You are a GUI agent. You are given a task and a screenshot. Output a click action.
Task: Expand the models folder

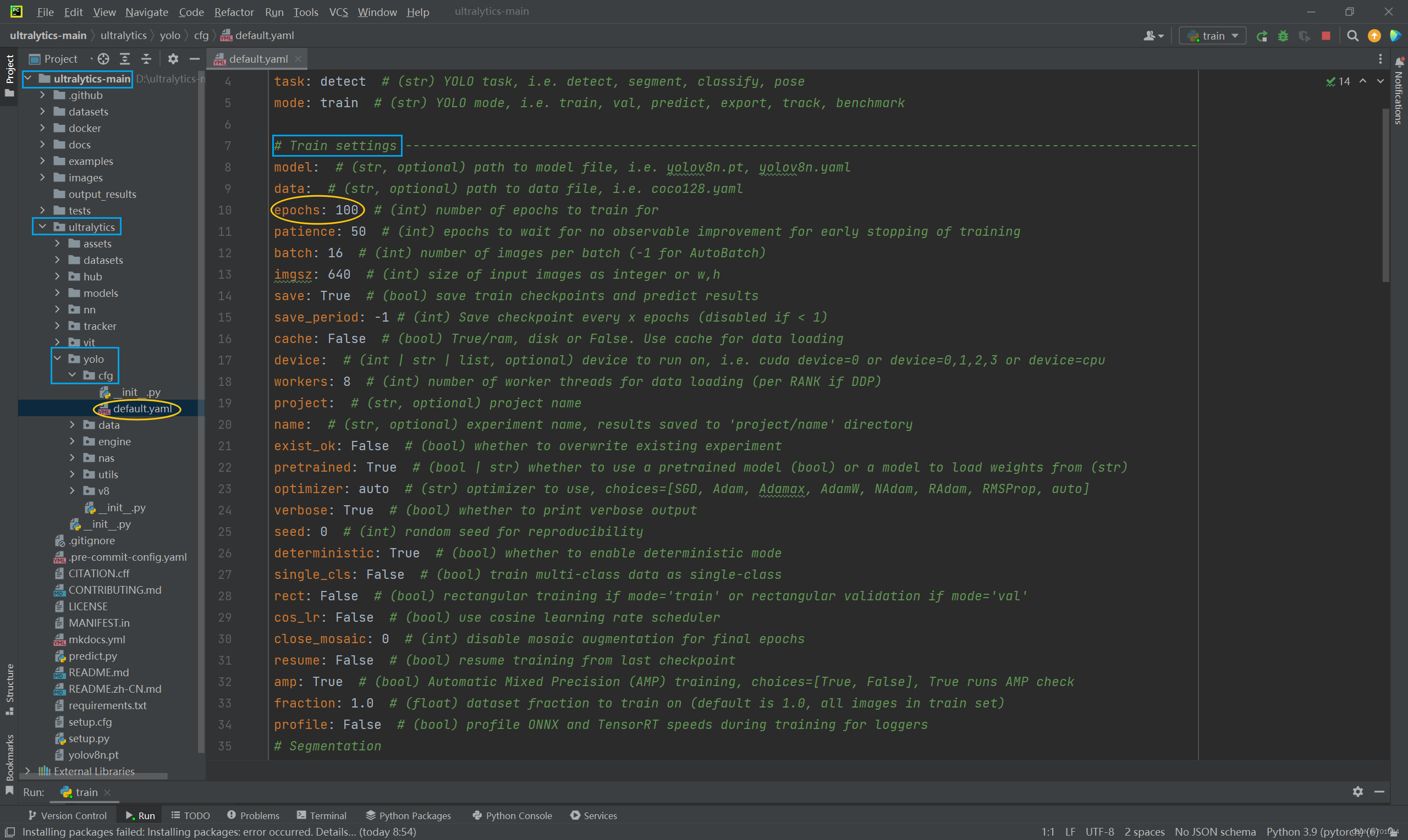(x=57, y=293)
